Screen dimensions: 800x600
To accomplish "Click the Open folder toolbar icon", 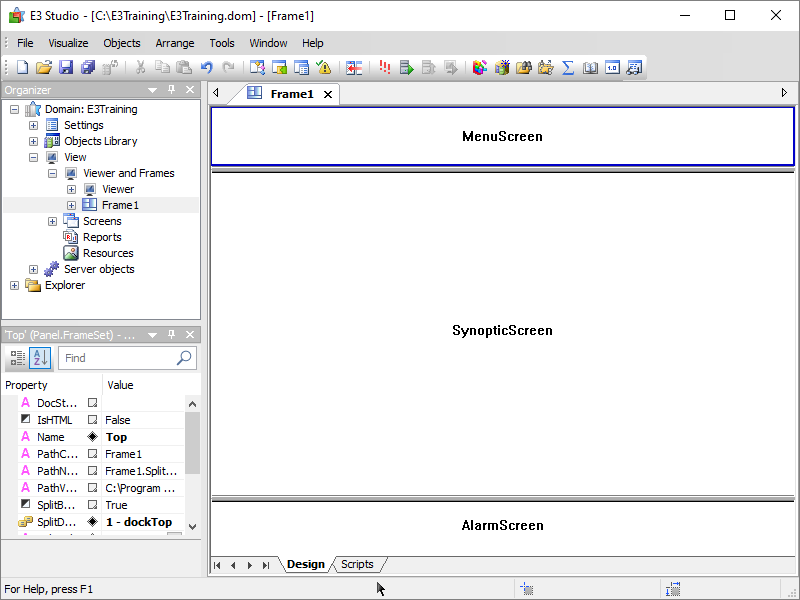I will [44, 68].
